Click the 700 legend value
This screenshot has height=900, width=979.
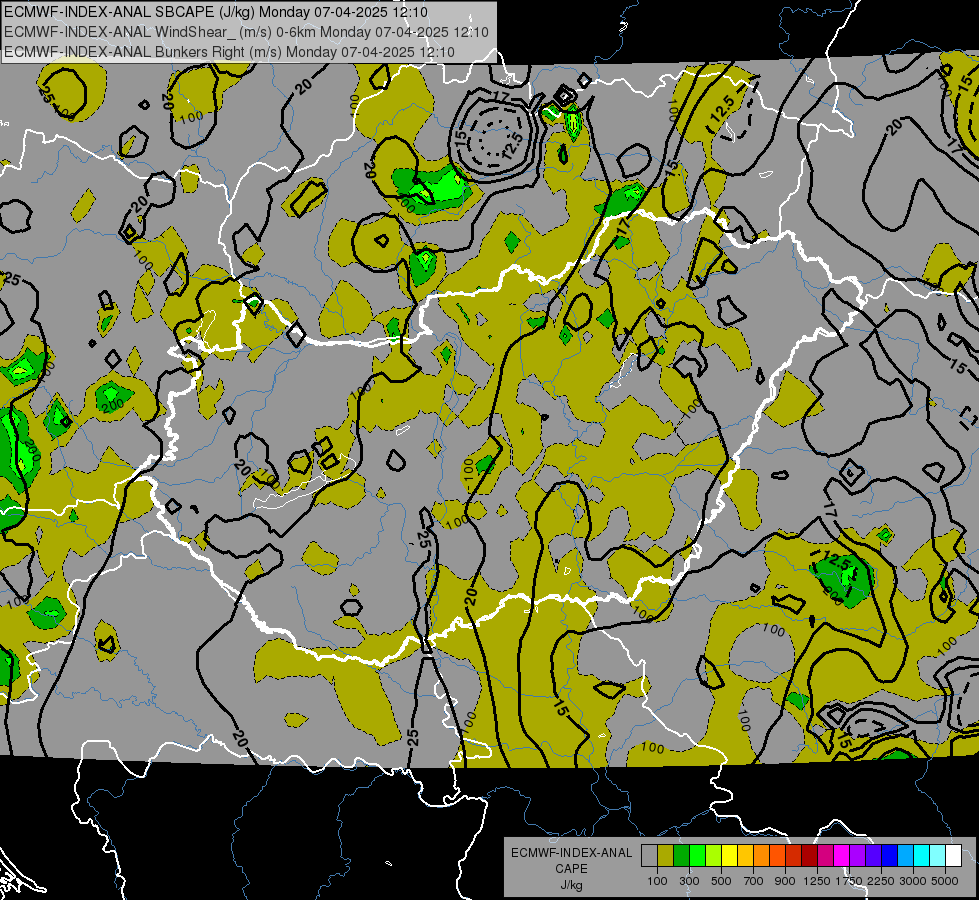[x=754, y=881]
